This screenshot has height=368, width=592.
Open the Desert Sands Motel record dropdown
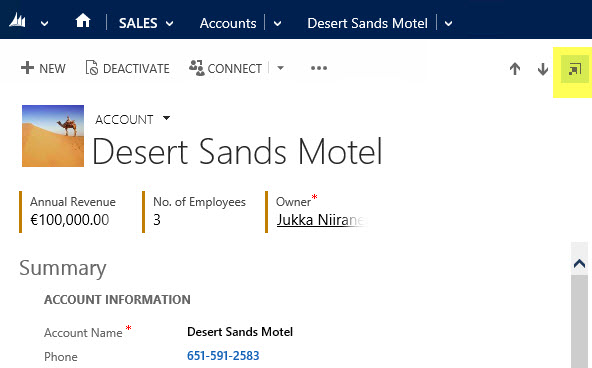click(x=448, y=24)
